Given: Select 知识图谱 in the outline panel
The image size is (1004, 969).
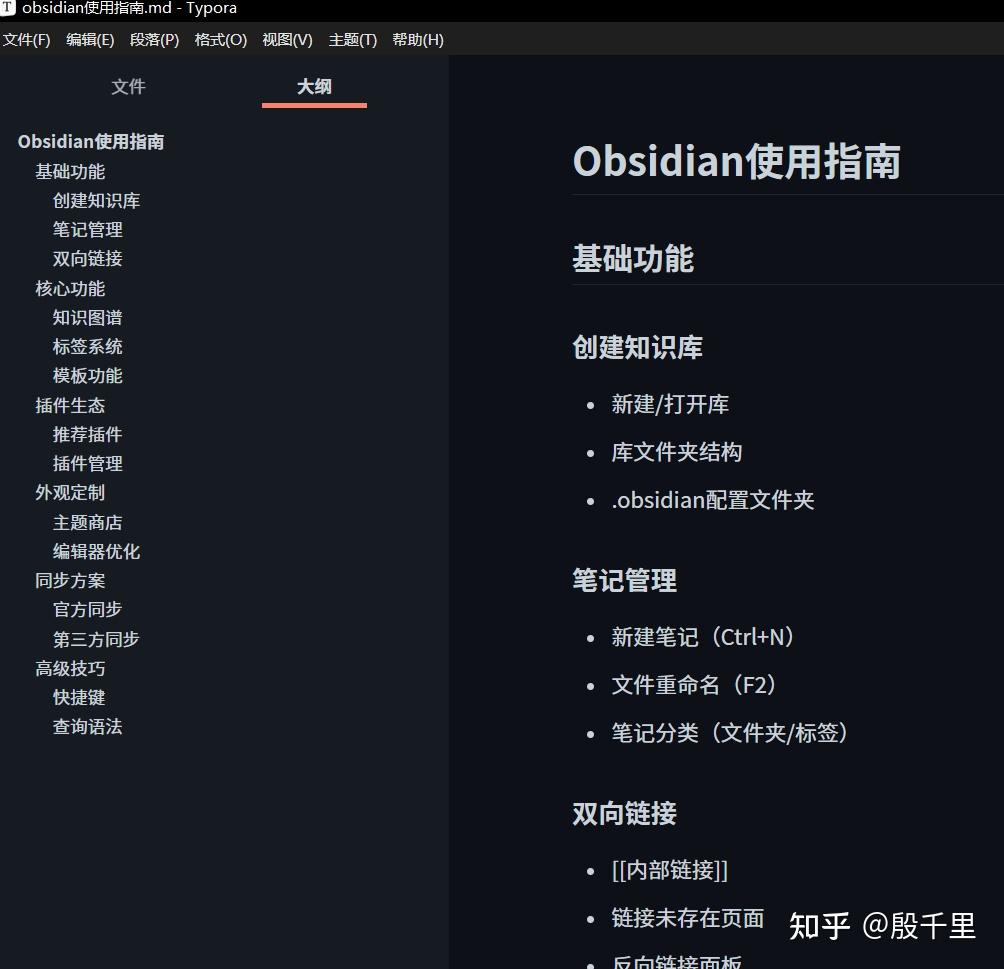Looking at the screenshot, I should 87,317.
